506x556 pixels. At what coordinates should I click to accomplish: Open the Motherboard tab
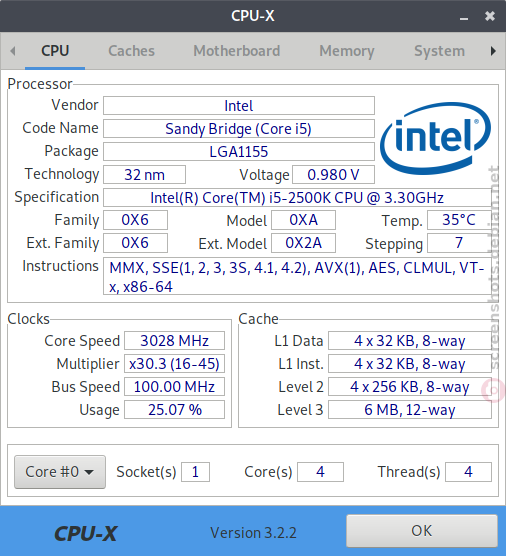237,51
